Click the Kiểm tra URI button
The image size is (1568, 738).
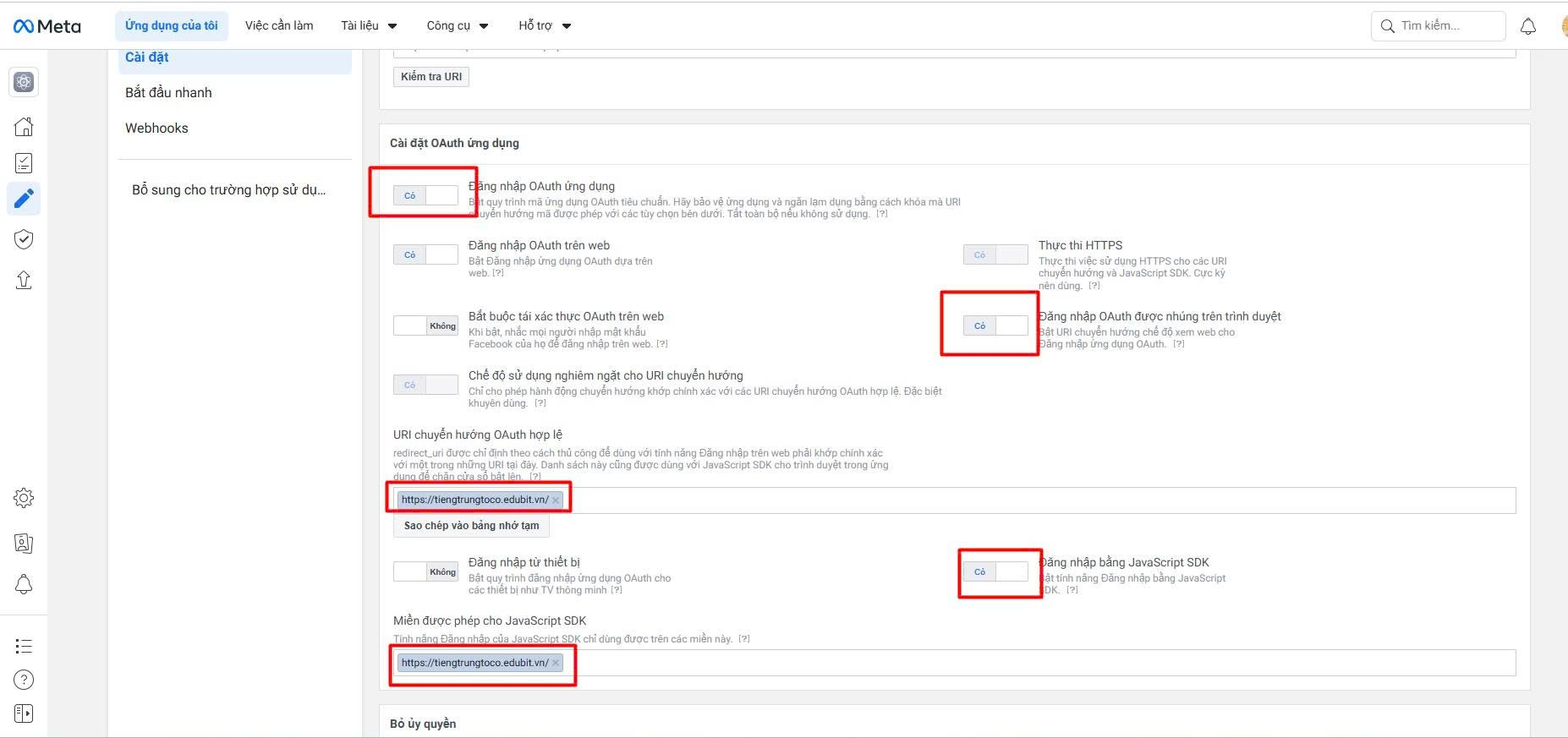tap(431, 77)
